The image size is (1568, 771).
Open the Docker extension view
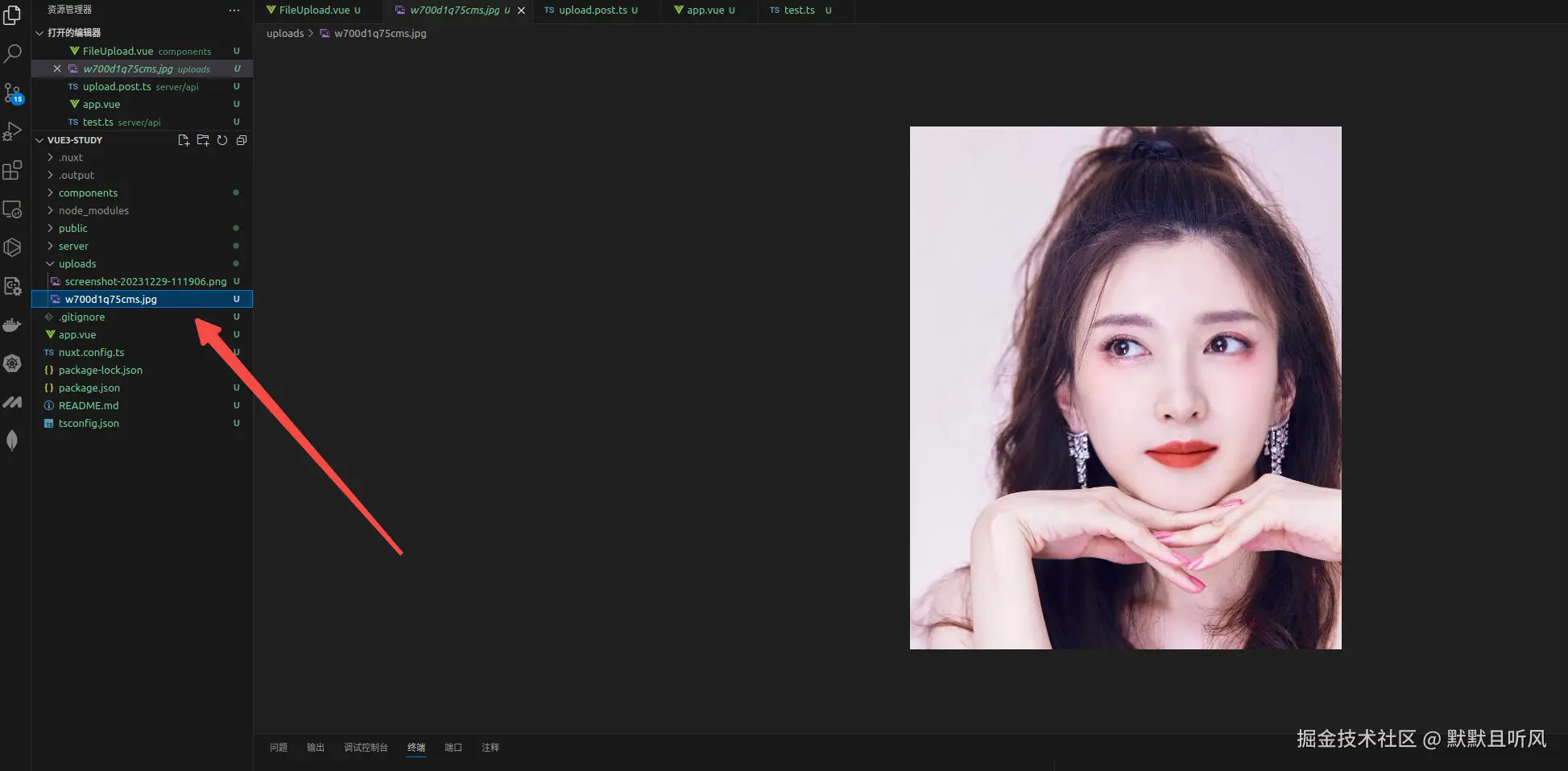(x=12, y=325)
